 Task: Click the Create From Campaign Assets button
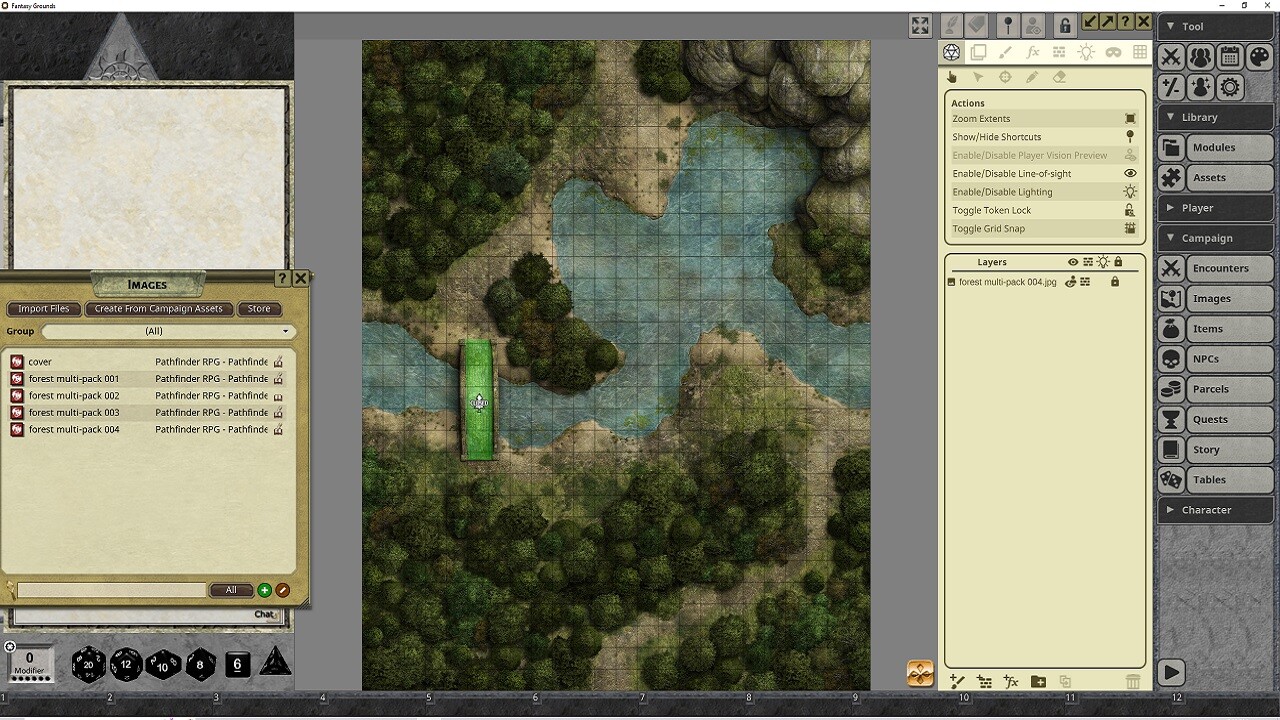click(x=159, y=308)
